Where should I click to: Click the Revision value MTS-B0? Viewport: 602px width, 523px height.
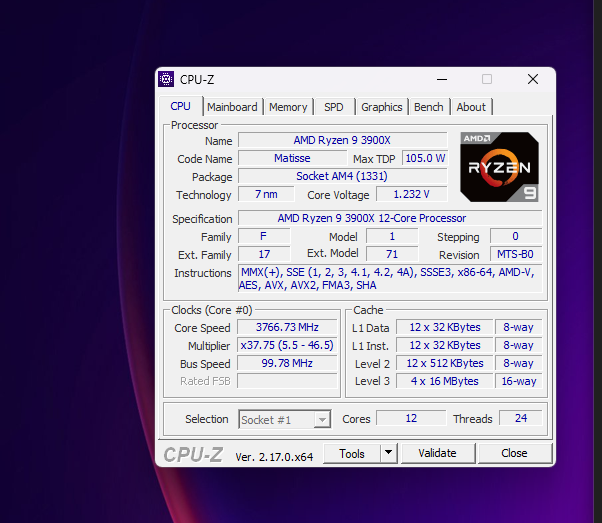click(x=516, y=254)
